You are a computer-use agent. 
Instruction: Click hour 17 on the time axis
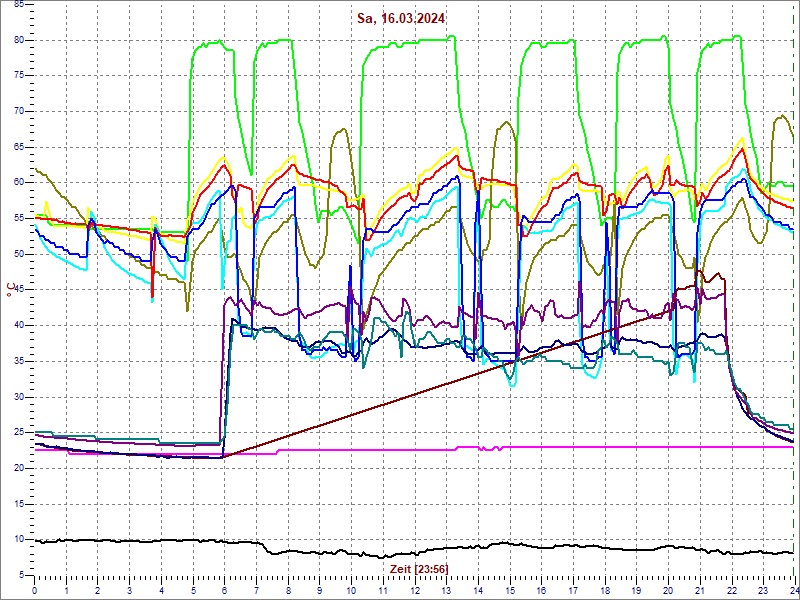573,590
